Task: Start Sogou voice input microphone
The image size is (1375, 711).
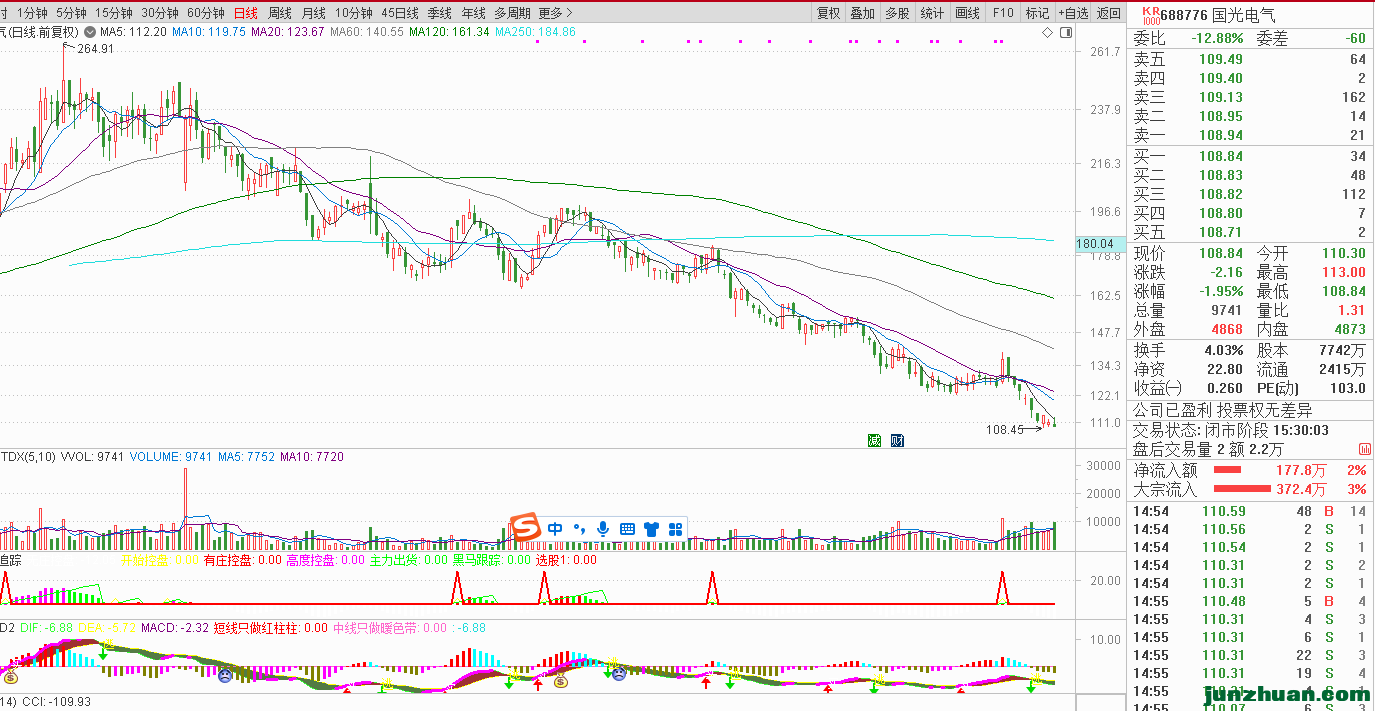Action: tap(603, 528)
